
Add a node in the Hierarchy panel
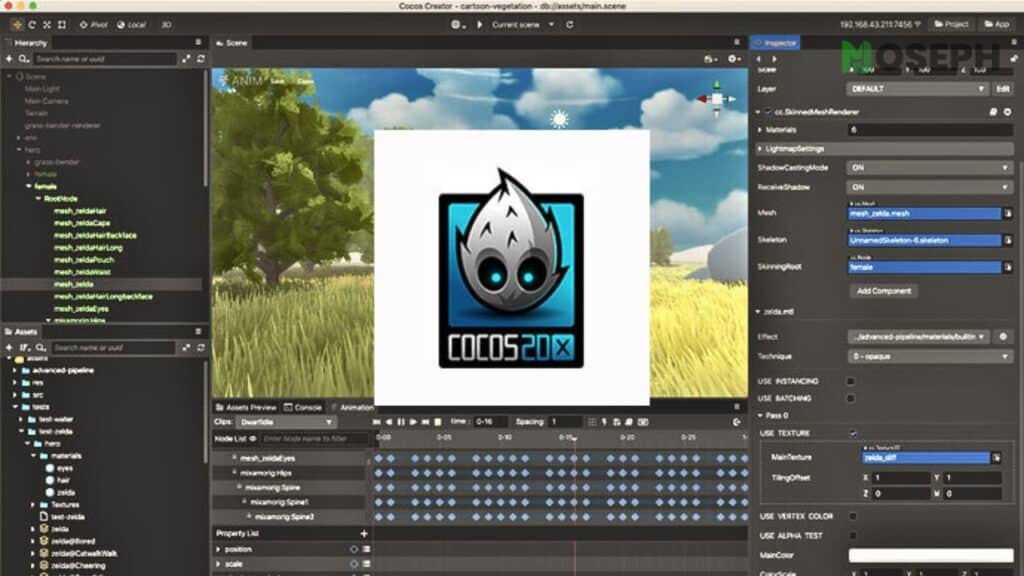point(9,59)
